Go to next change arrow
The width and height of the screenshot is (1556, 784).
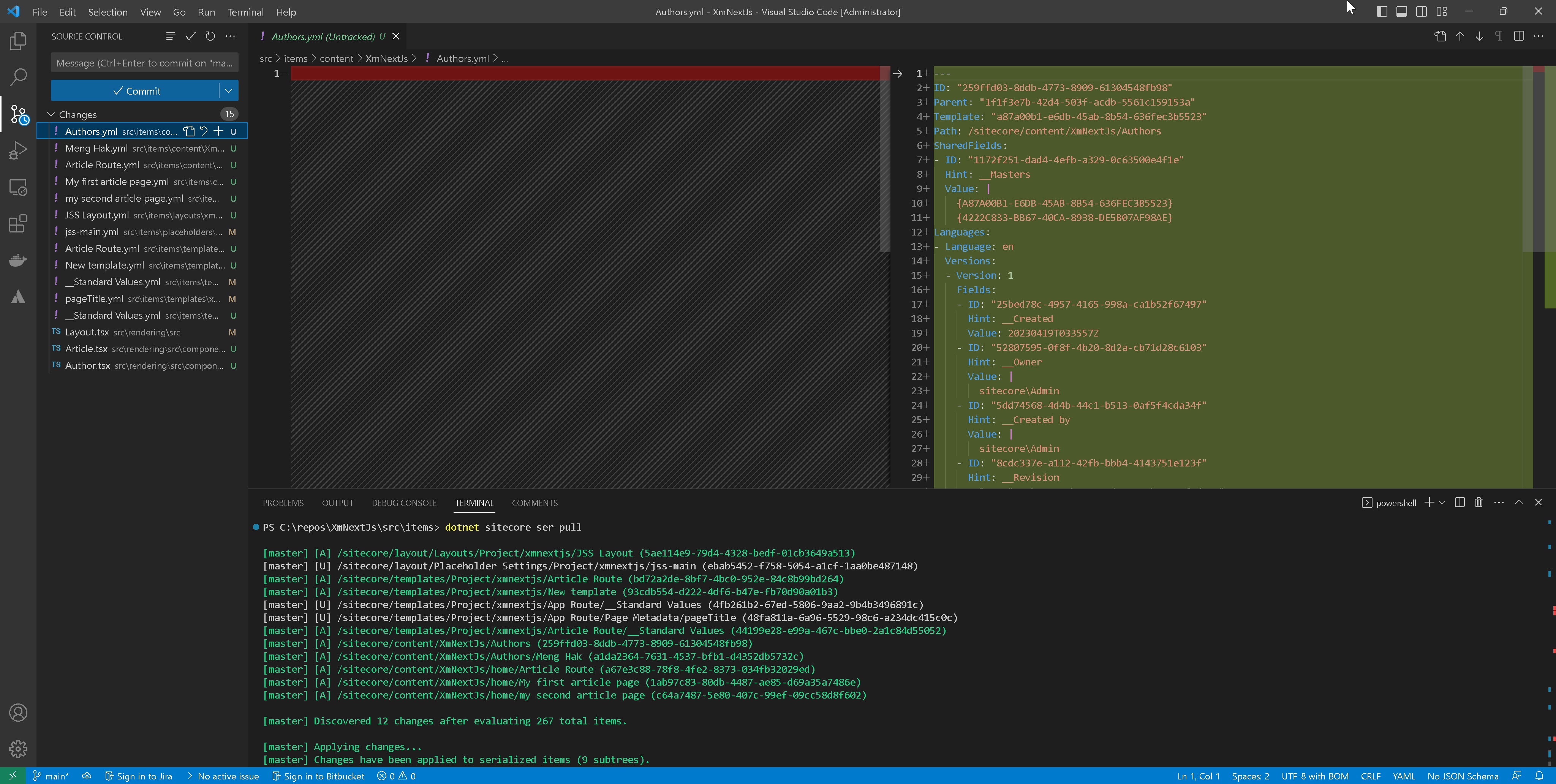click(x=1479, y=36)
